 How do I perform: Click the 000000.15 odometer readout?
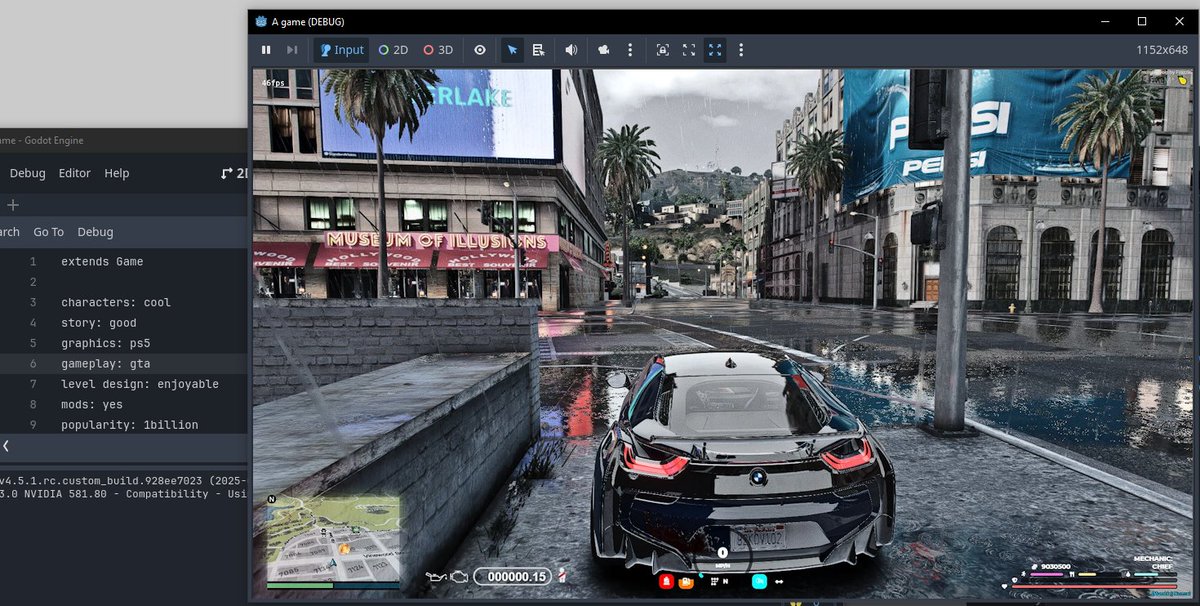(512, 577)
